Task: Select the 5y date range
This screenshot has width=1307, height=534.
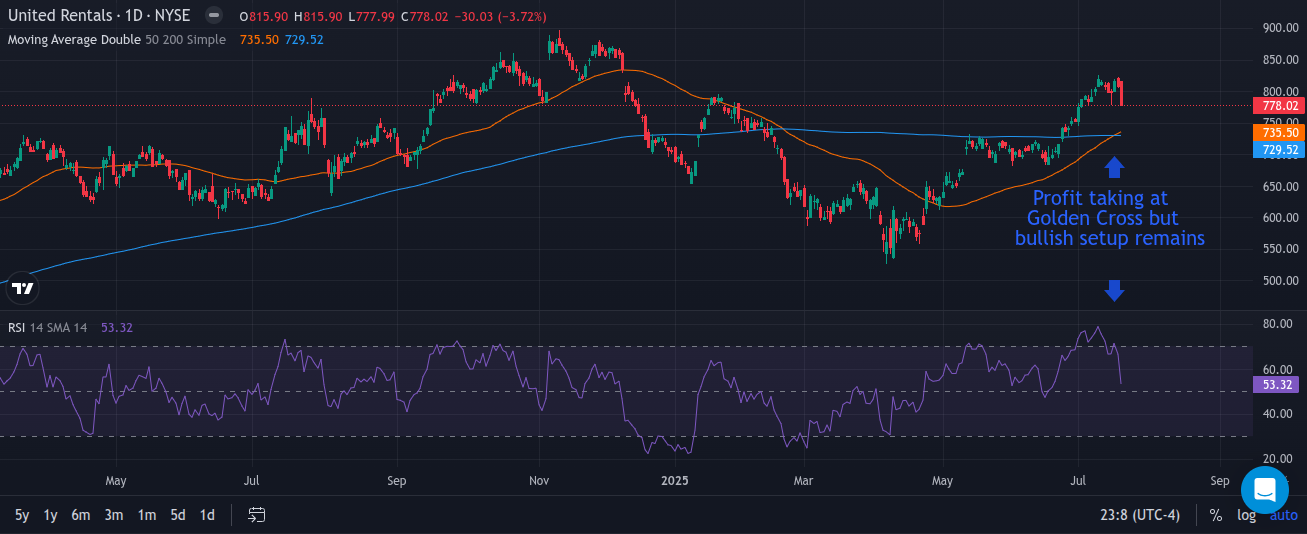Action: click(x=21, y=515)
